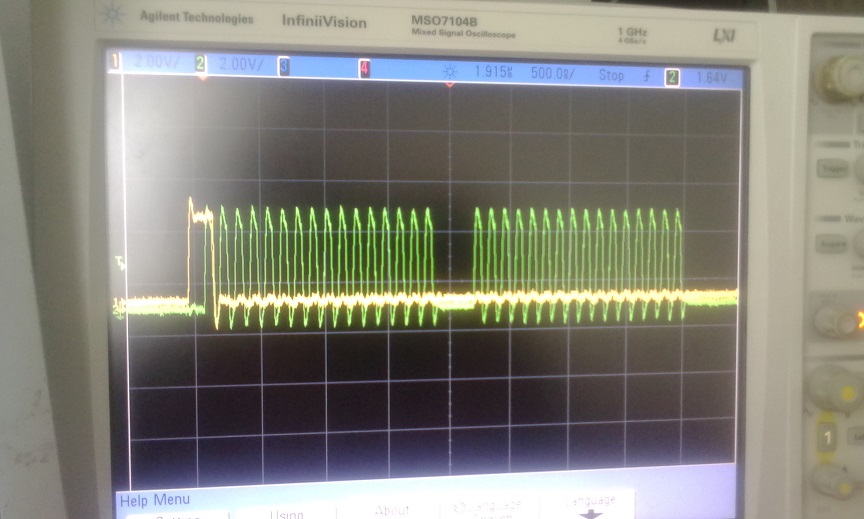This screenshot has height=519, width=864.
Task: Click the front-panel Acquire button
Action: click(x=831, y=244)
